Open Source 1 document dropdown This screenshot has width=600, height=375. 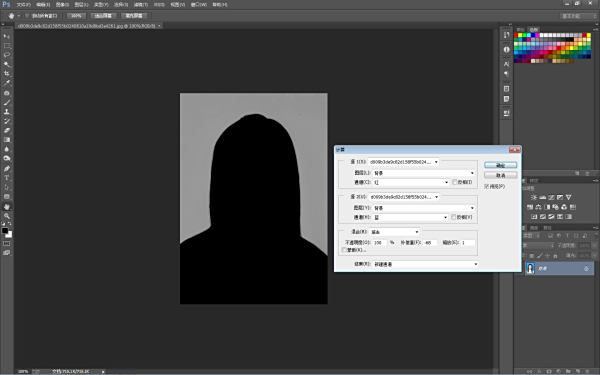[x=403, y=162]
